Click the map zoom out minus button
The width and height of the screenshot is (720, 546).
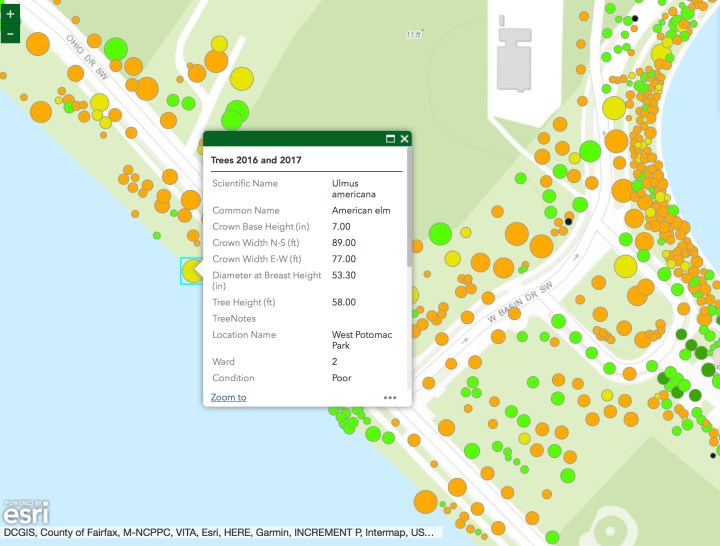[10, 34]
